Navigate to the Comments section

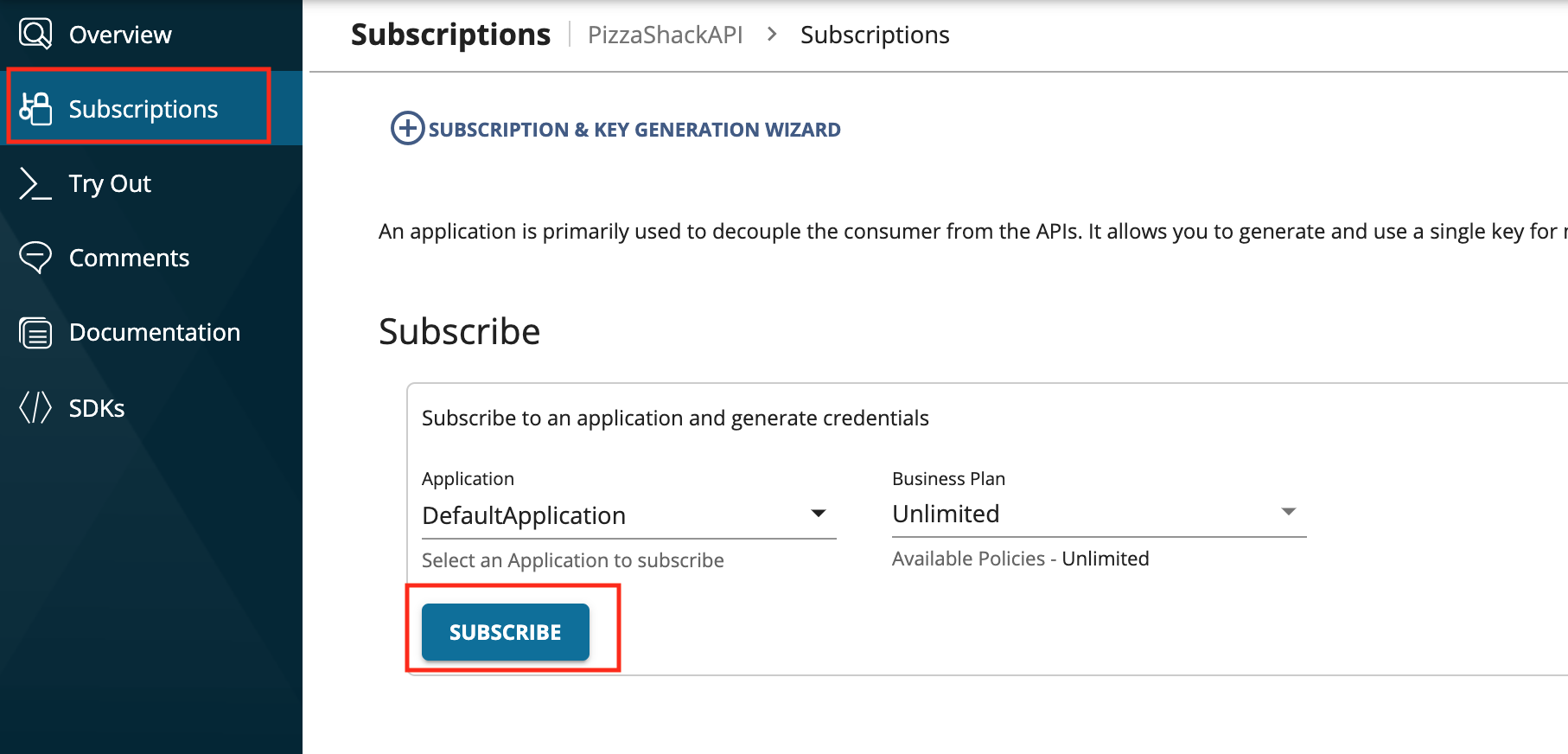click(129, 257)
